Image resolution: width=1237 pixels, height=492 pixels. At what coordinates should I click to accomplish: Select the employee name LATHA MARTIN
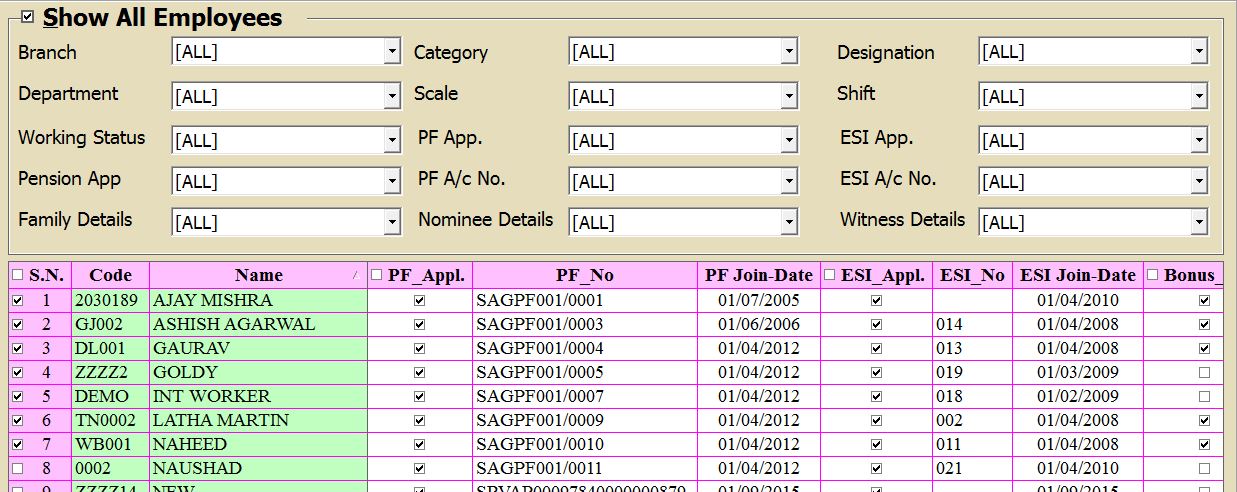pos(221,420)
